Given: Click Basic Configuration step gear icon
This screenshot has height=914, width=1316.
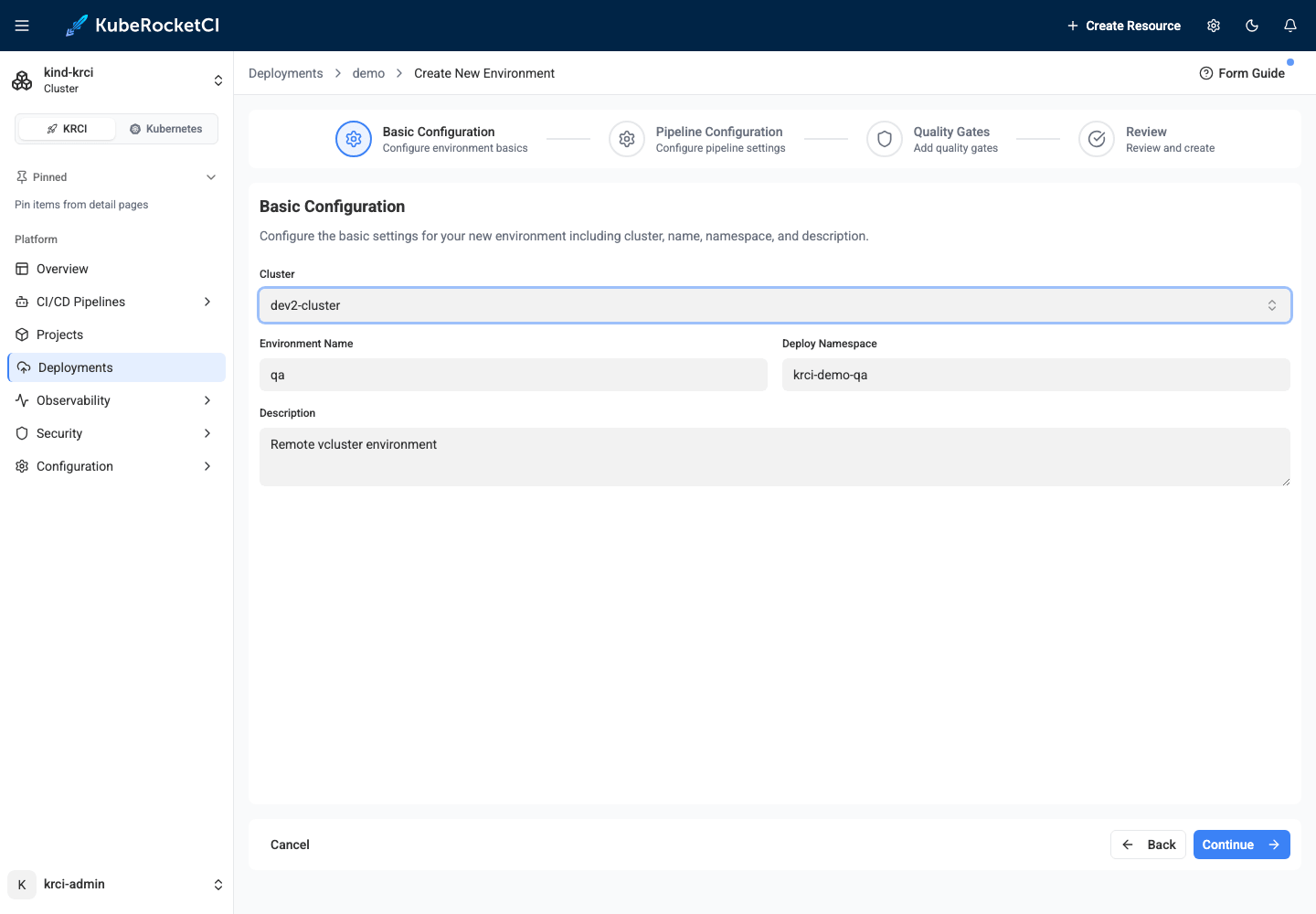Looking at the screenshot, I should pyautogui.click(x=354, y=139).
